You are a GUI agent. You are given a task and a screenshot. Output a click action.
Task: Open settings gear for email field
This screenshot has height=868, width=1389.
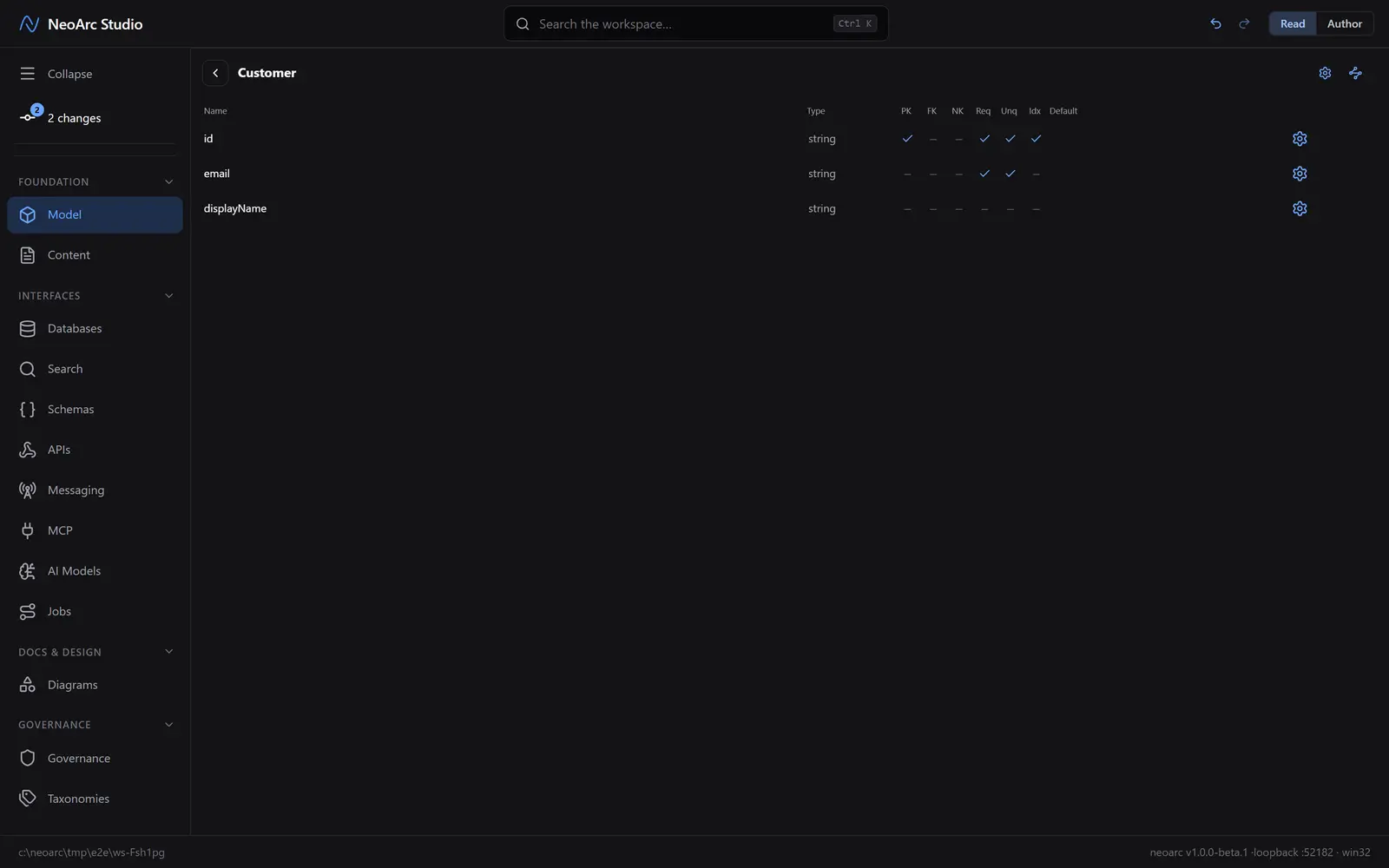point(1300,174)
